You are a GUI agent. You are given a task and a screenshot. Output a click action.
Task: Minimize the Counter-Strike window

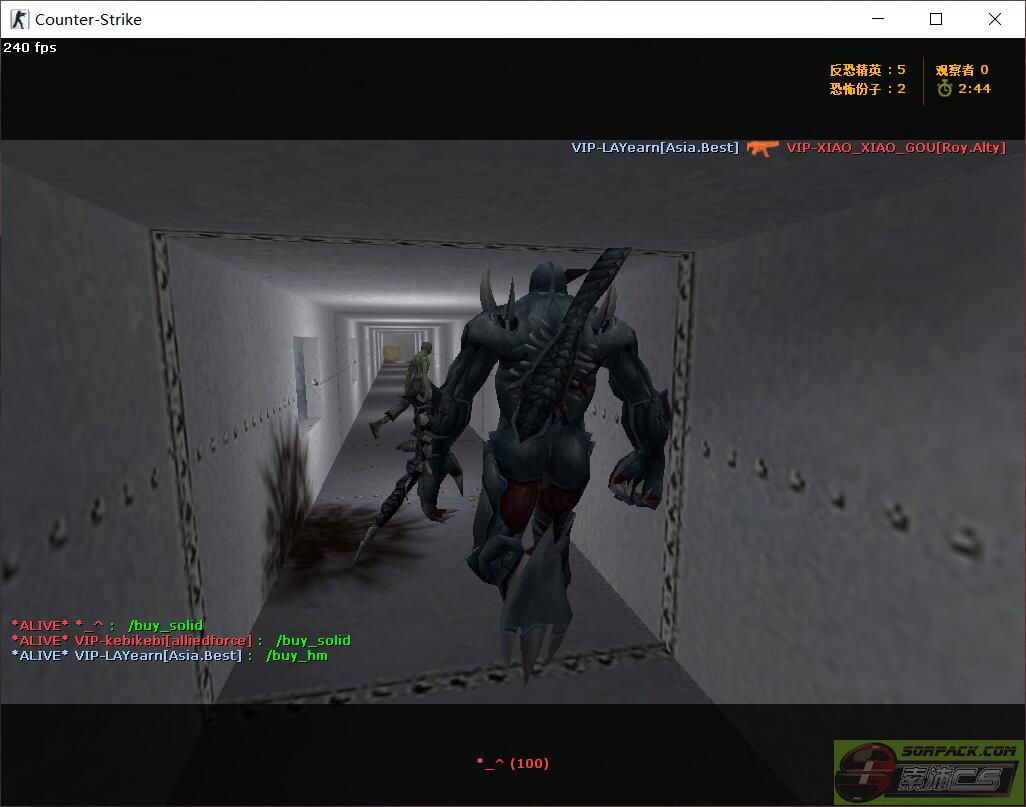[x=878, y=19]
